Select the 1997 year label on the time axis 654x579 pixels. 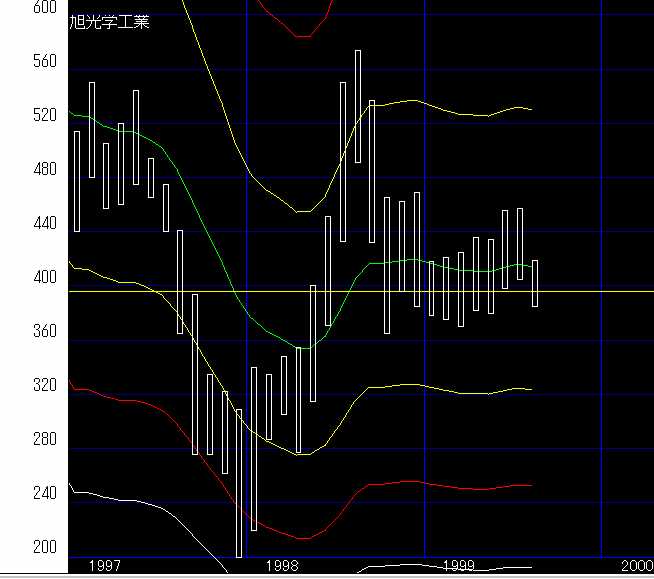(105, 566)
